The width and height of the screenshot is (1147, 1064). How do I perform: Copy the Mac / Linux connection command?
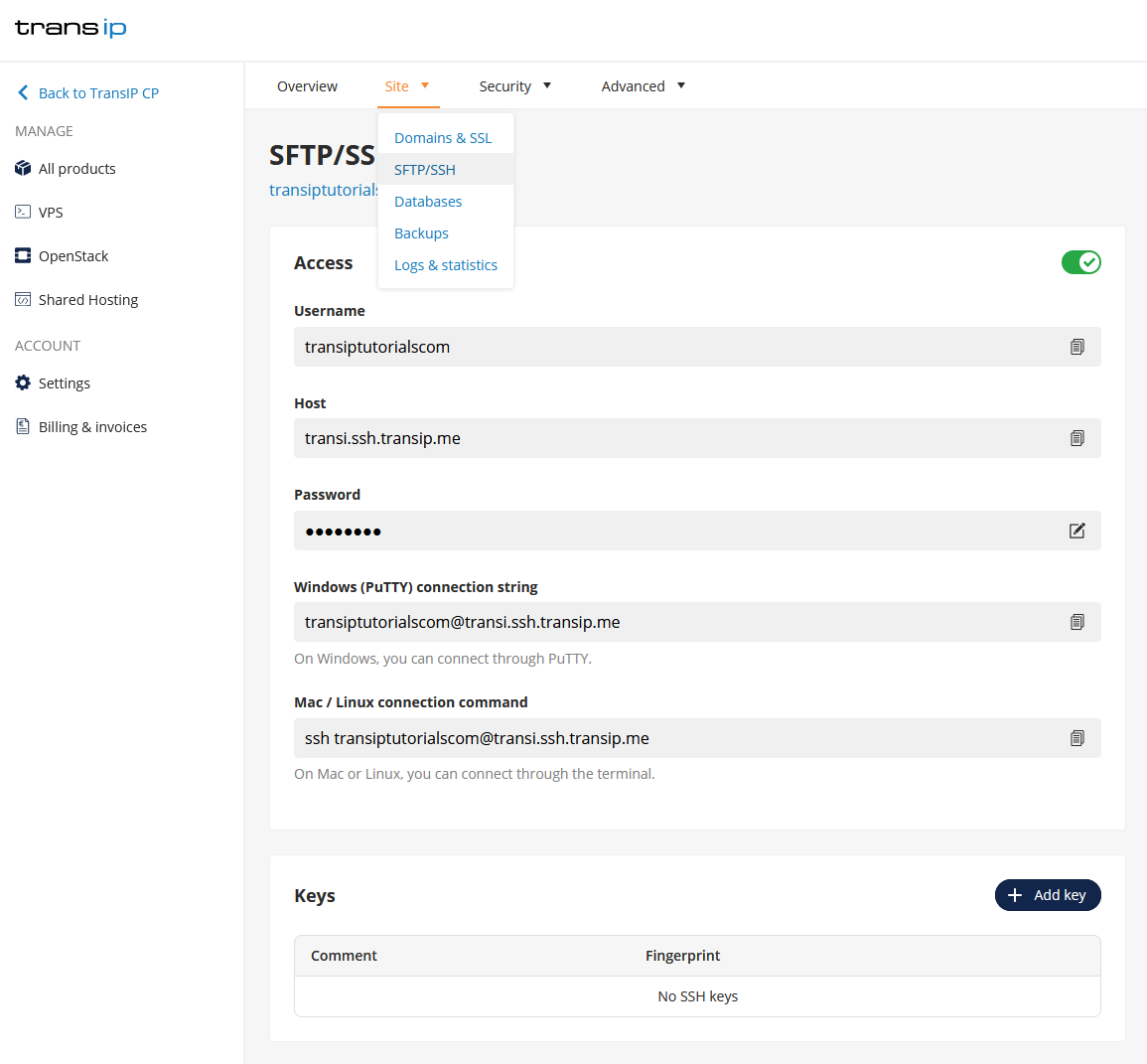coord(1076,738)
